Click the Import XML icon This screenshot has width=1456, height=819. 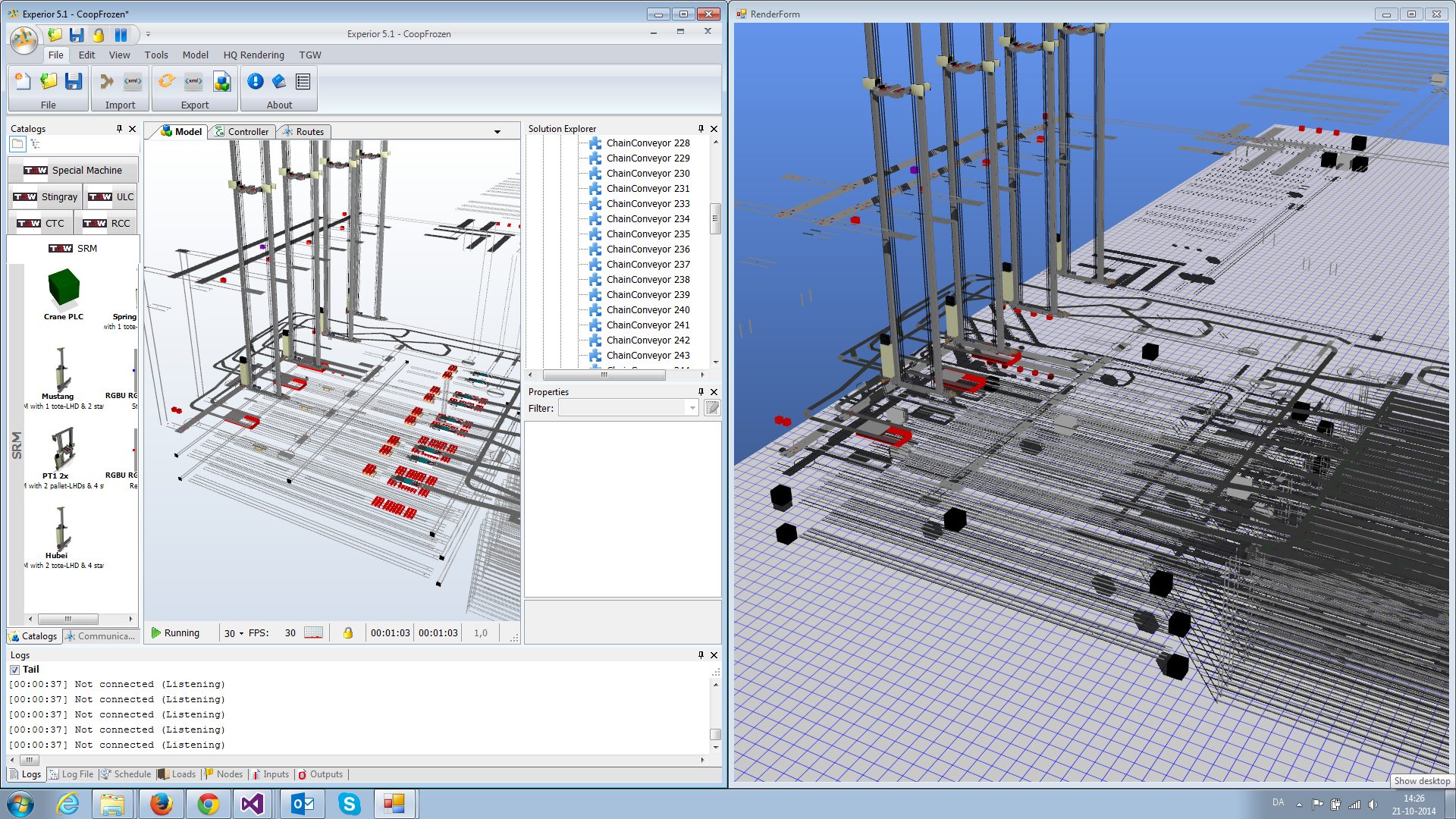[133, 81]
